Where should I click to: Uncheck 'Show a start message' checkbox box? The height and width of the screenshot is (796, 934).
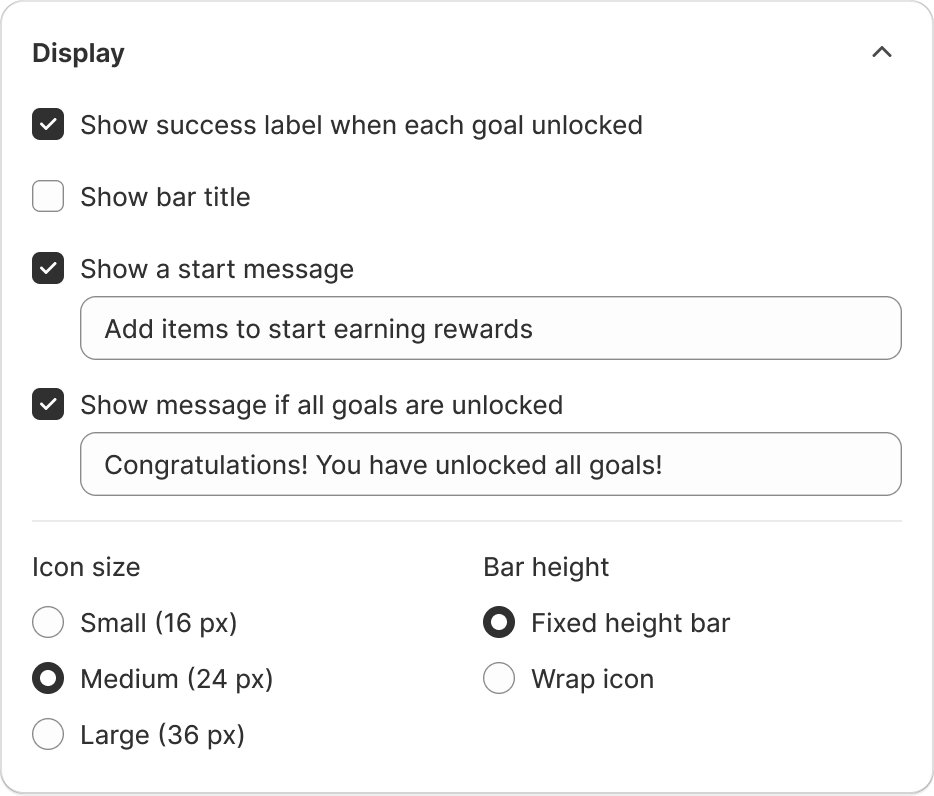coord(48,269)
